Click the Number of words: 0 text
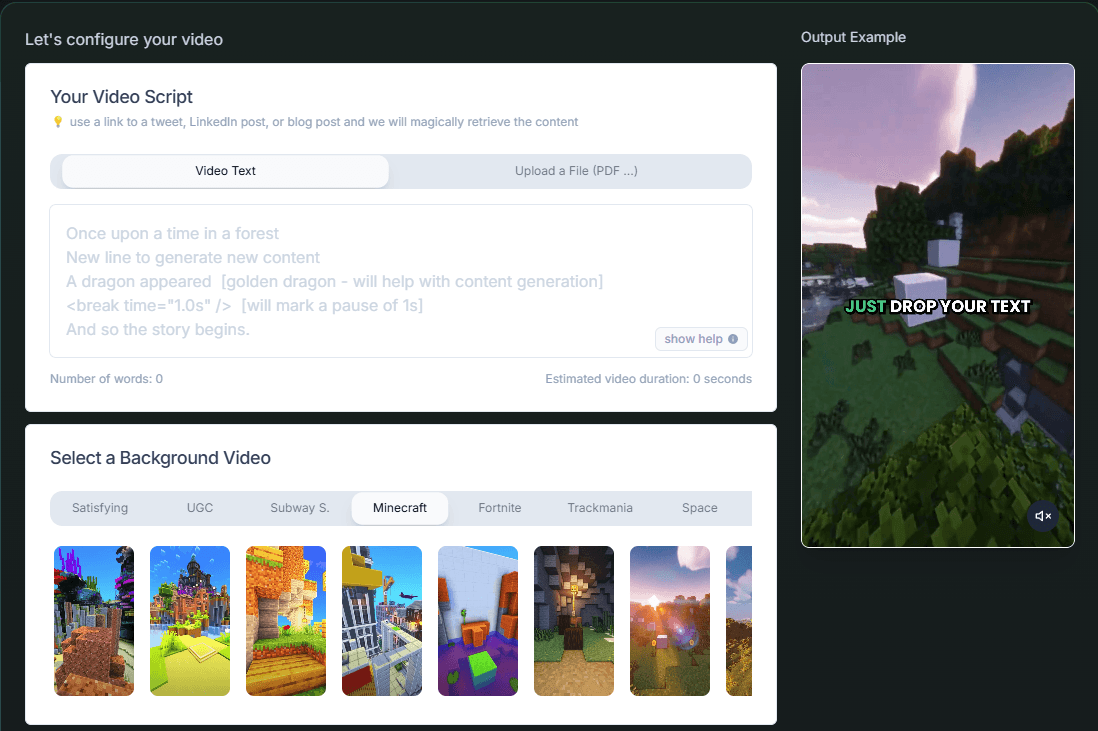1098x731 pixels. pos(106,379)
